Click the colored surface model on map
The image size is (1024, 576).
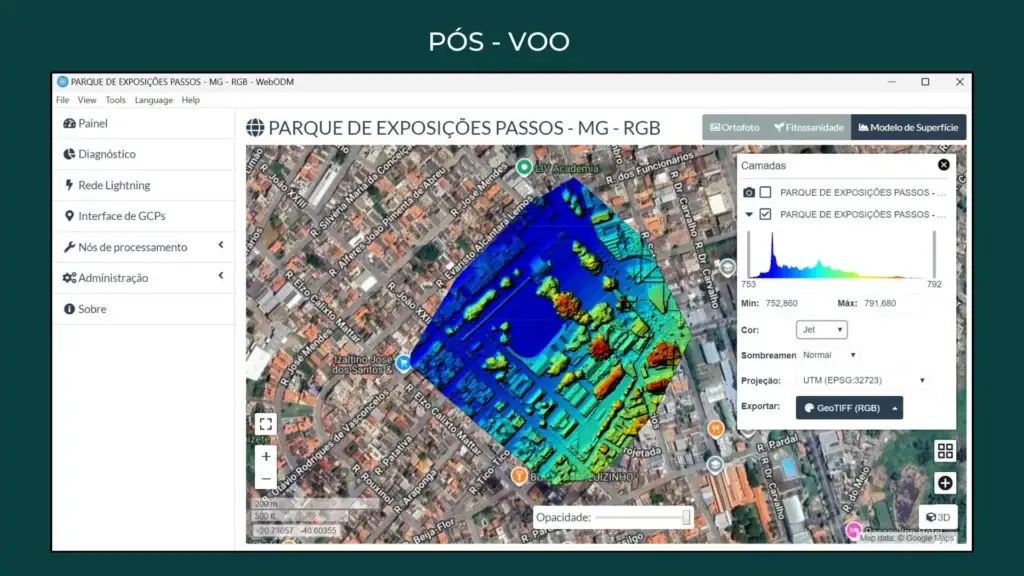550,330
